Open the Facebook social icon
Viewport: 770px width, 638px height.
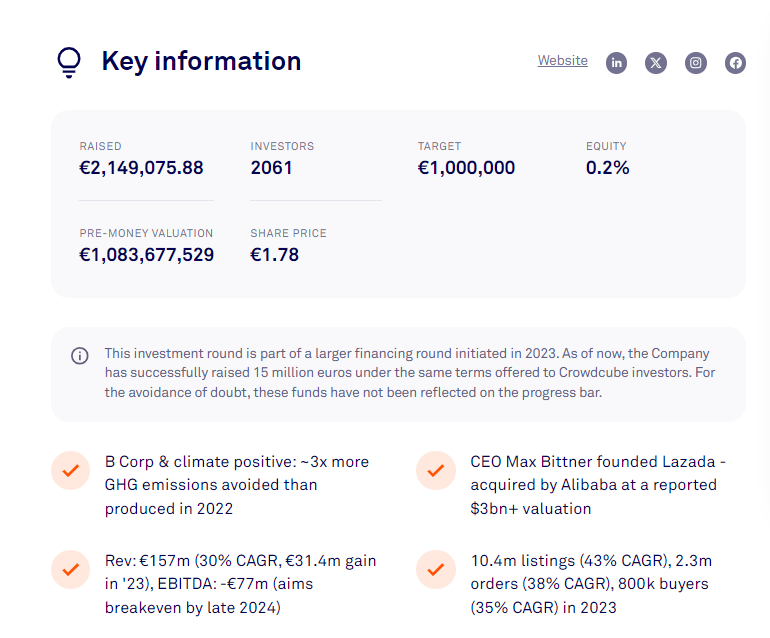736,63
